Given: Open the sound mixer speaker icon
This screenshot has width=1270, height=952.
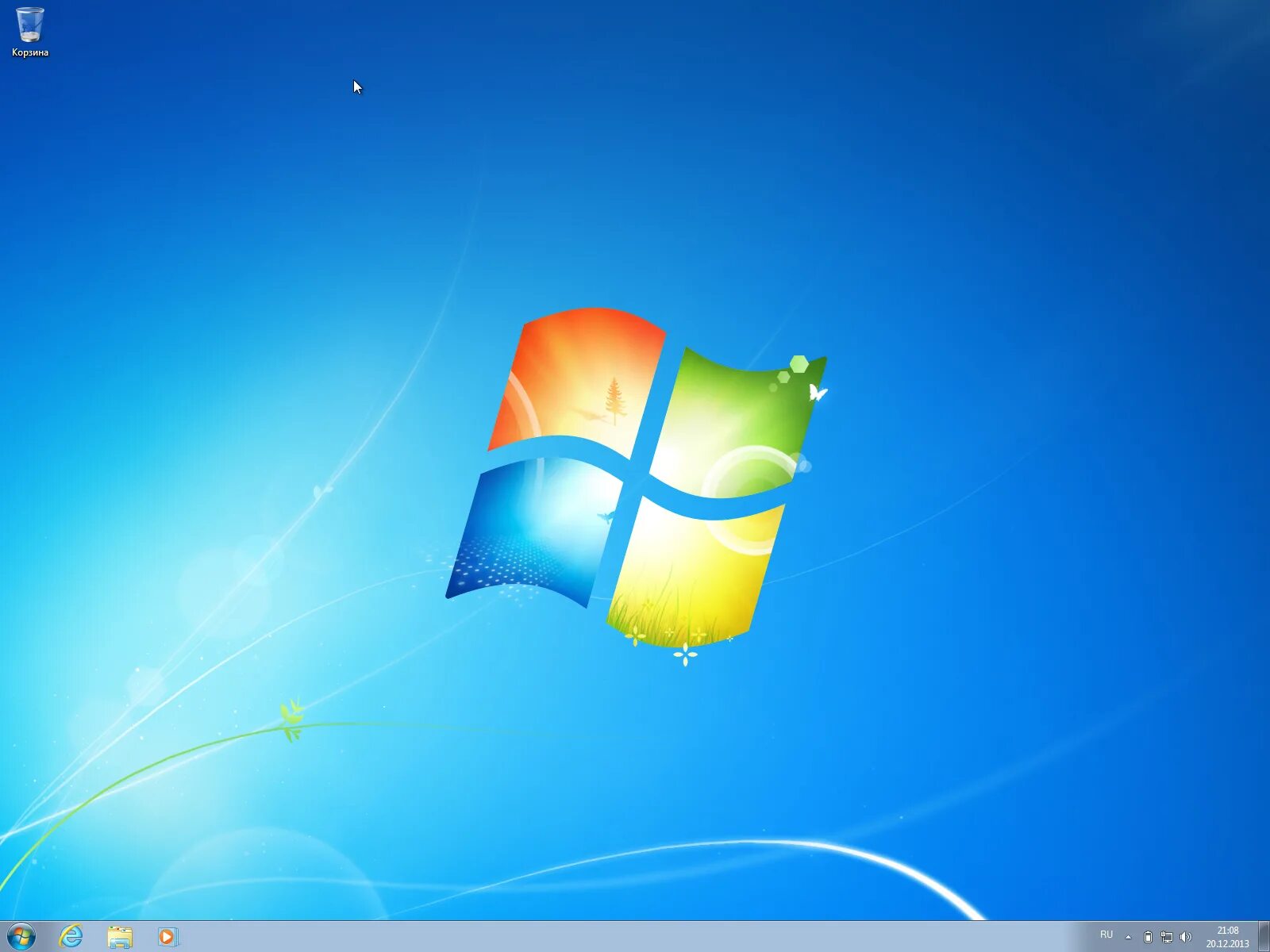Looking at the screenshot, I should point(1185,937).
